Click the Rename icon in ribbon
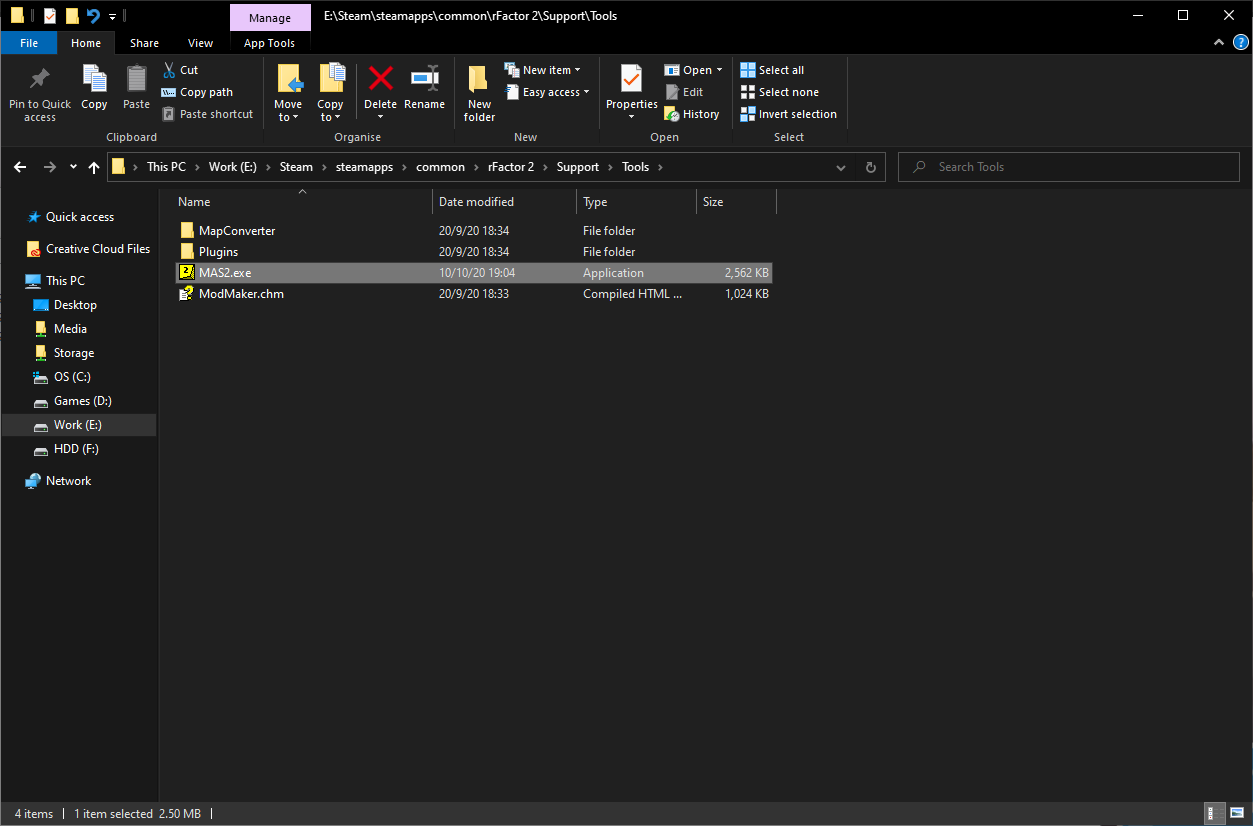The image size is (1253, 826). 424,80
